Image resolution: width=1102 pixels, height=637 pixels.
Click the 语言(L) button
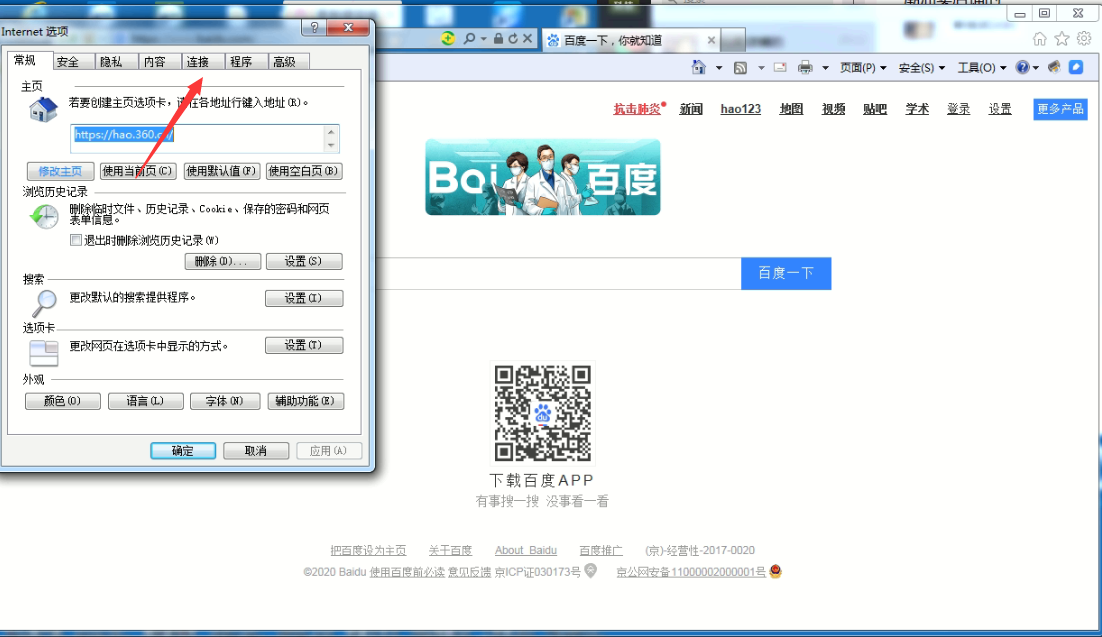pyautogui.click(x=145, y=401)
